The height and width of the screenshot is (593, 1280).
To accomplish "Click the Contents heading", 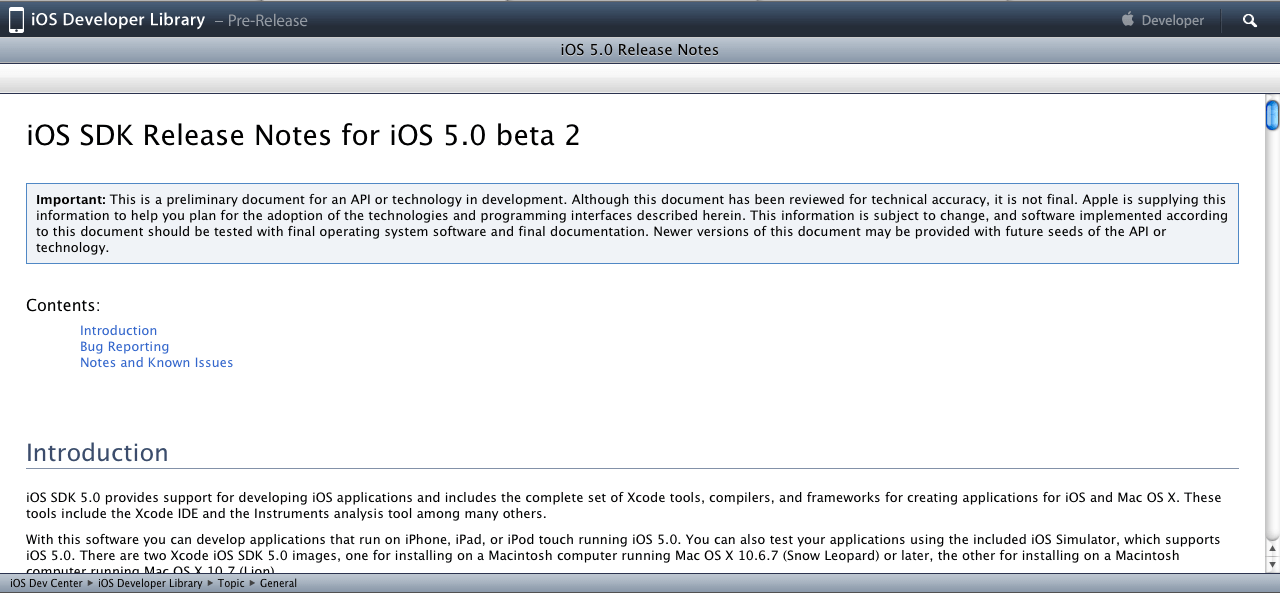I will click(x=63, y=306).
